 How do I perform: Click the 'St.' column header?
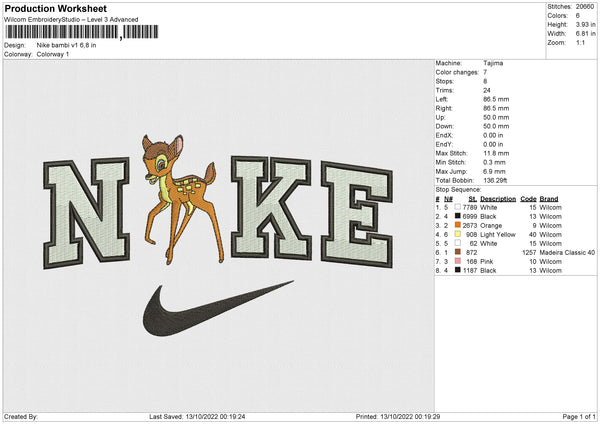(473, 199)
